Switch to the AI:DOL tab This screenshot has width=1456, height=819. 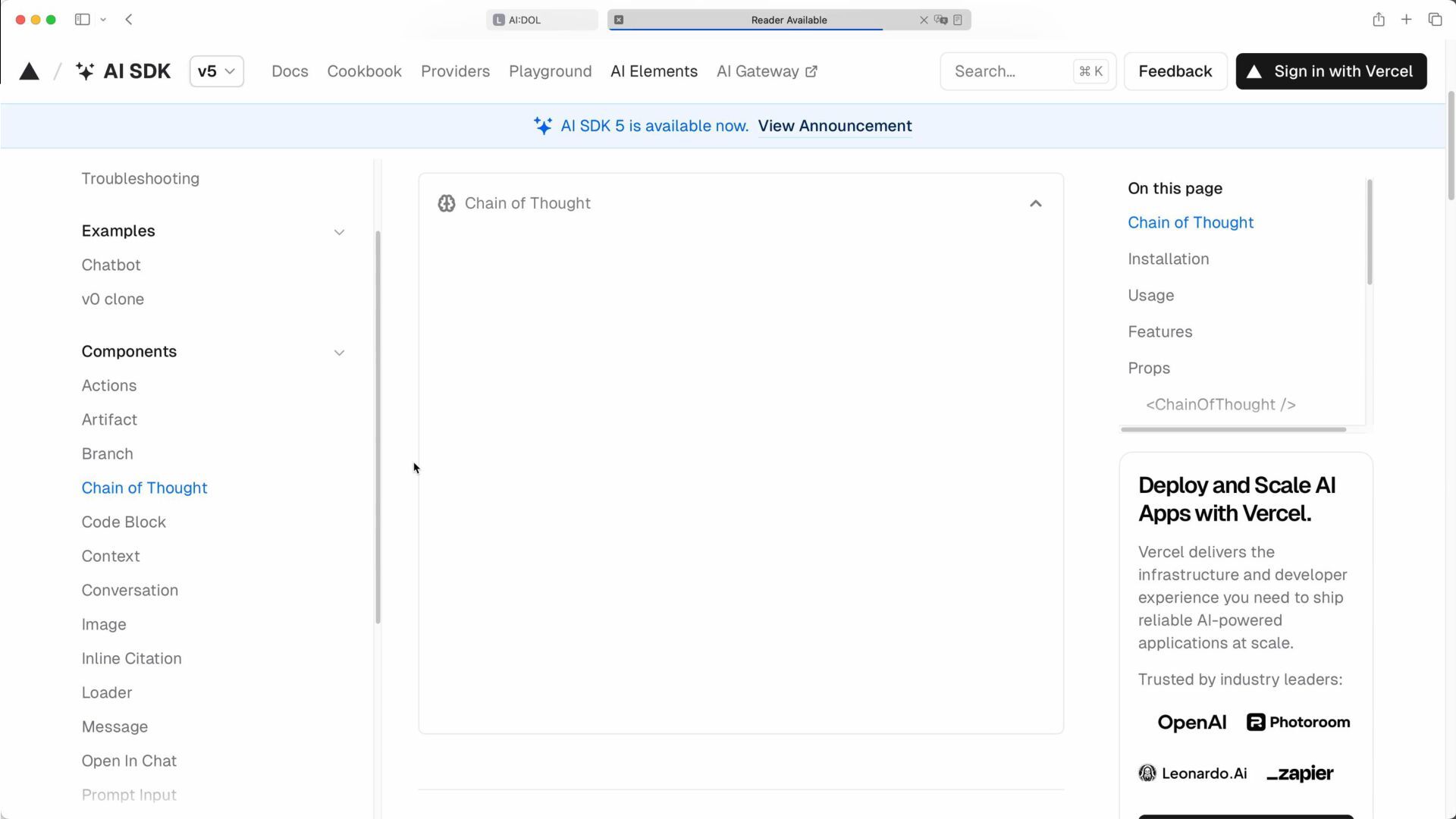click(541, 20)
